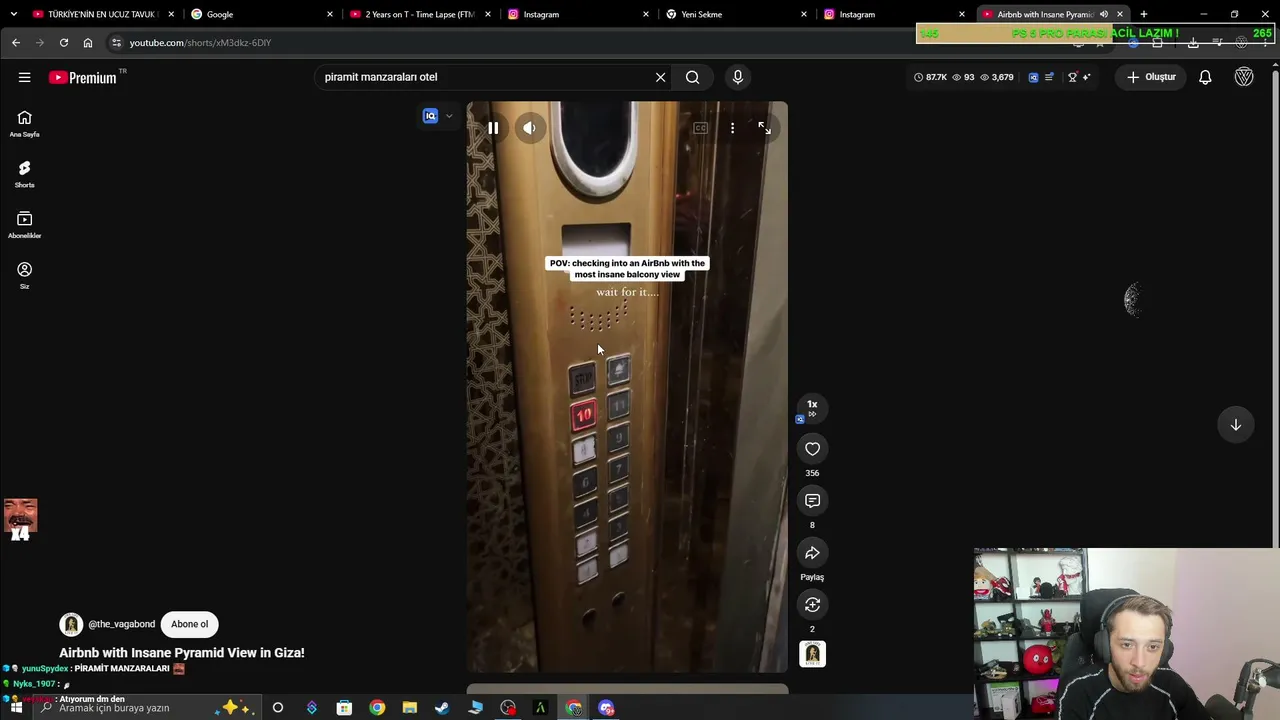
Task: Go back in browser history
Action: (16, 43)
